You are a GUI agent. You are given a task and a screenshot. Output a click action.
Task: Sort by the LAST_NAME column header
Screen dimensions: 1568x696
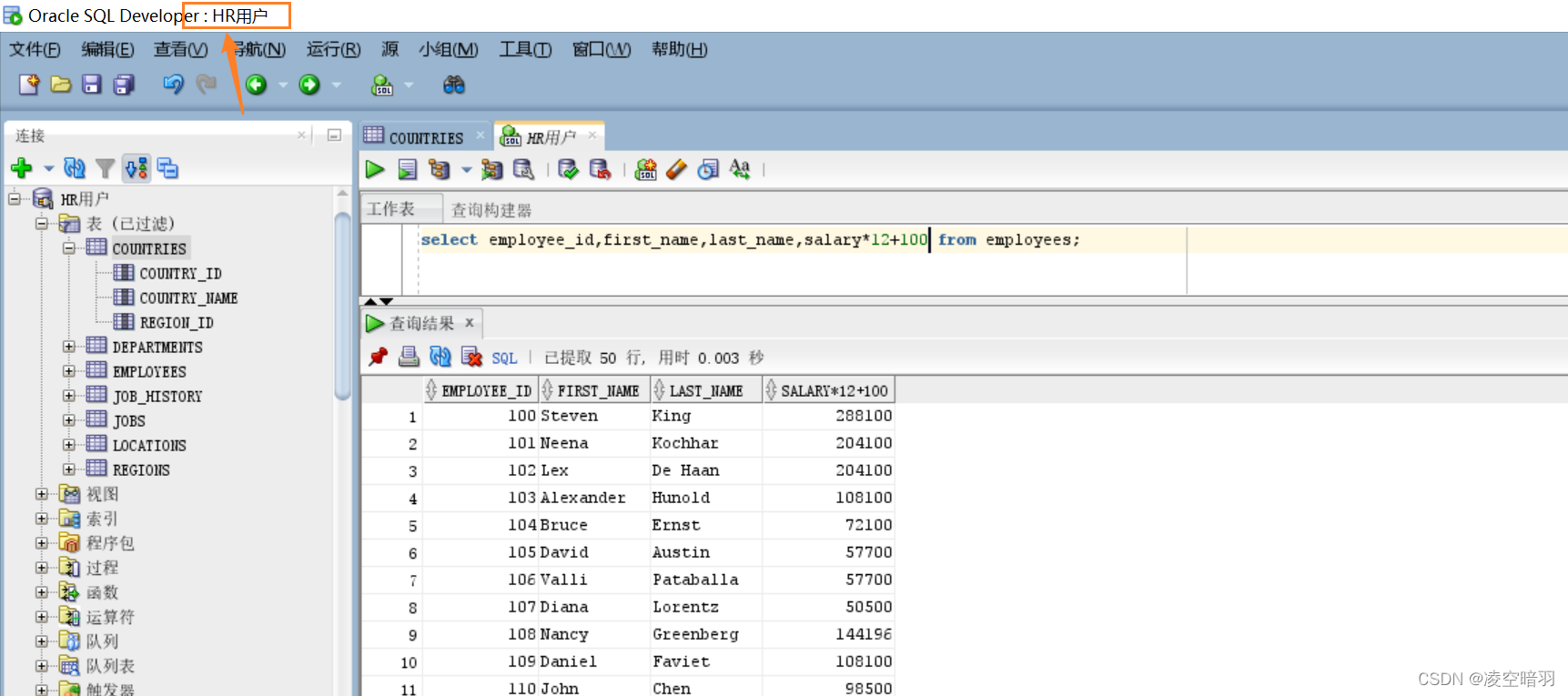click(706, 390)
